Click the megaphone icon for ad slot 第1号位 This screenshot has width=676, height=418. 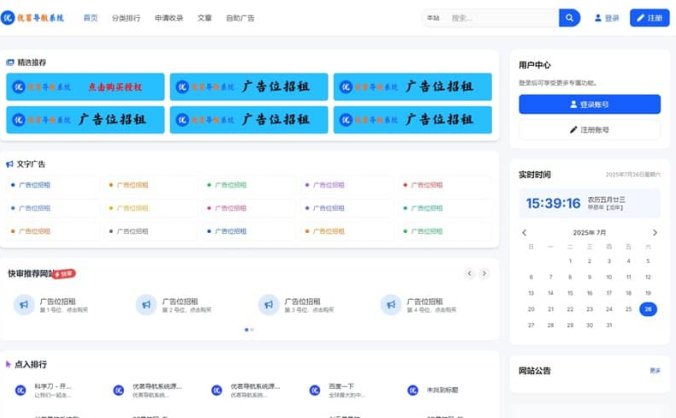[24, 305]
